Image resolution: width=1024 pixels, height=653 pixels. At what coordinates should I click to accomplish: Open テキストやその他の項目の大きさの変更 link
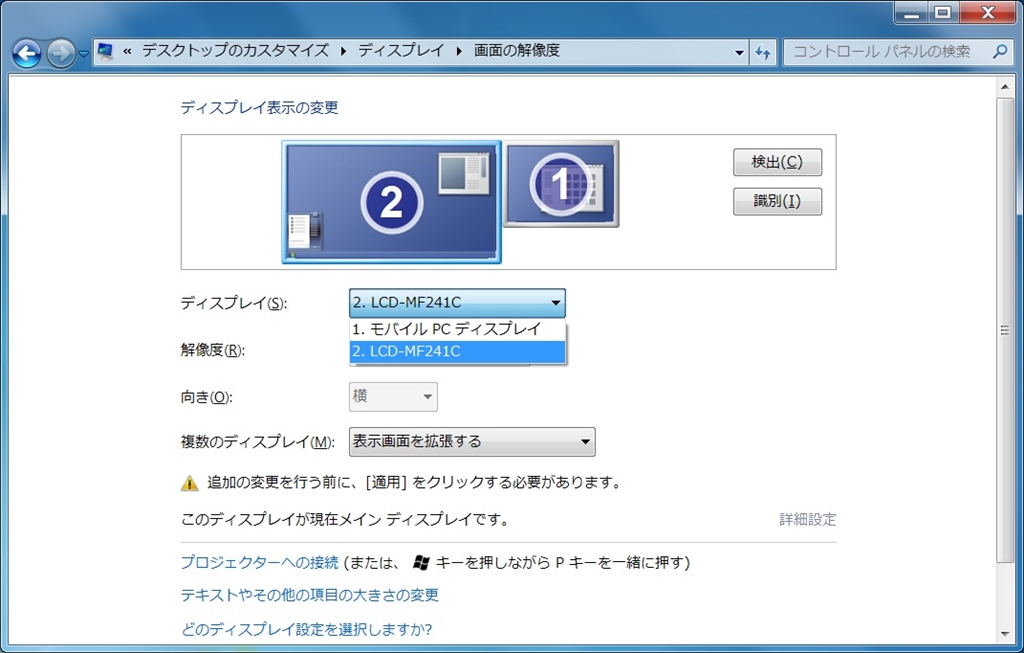(x=310, y=596)
